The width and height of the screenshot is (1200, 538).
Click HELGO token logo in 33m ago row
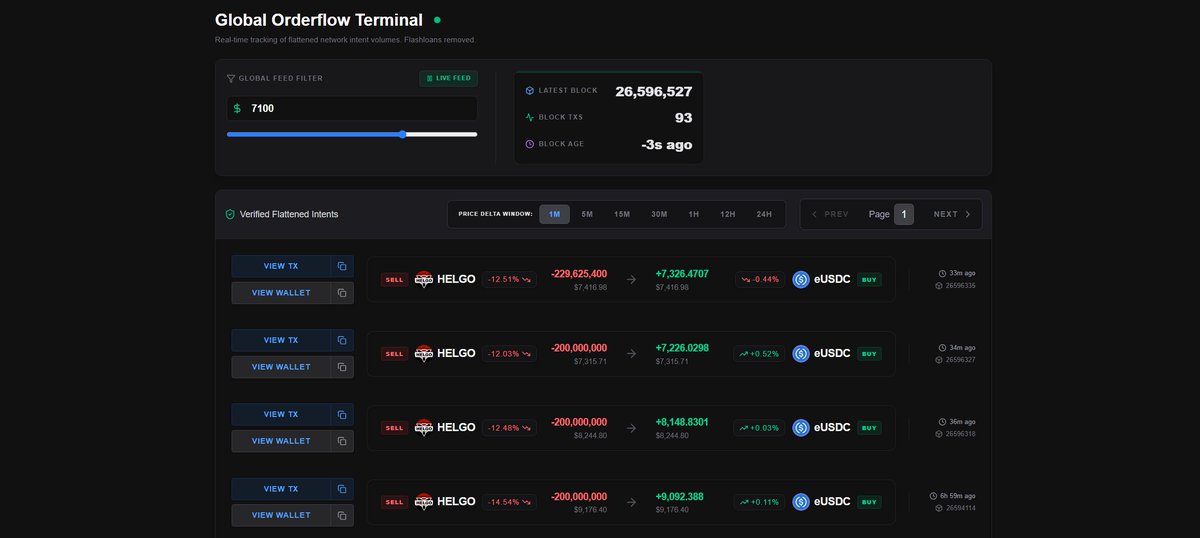pos(424,279)
